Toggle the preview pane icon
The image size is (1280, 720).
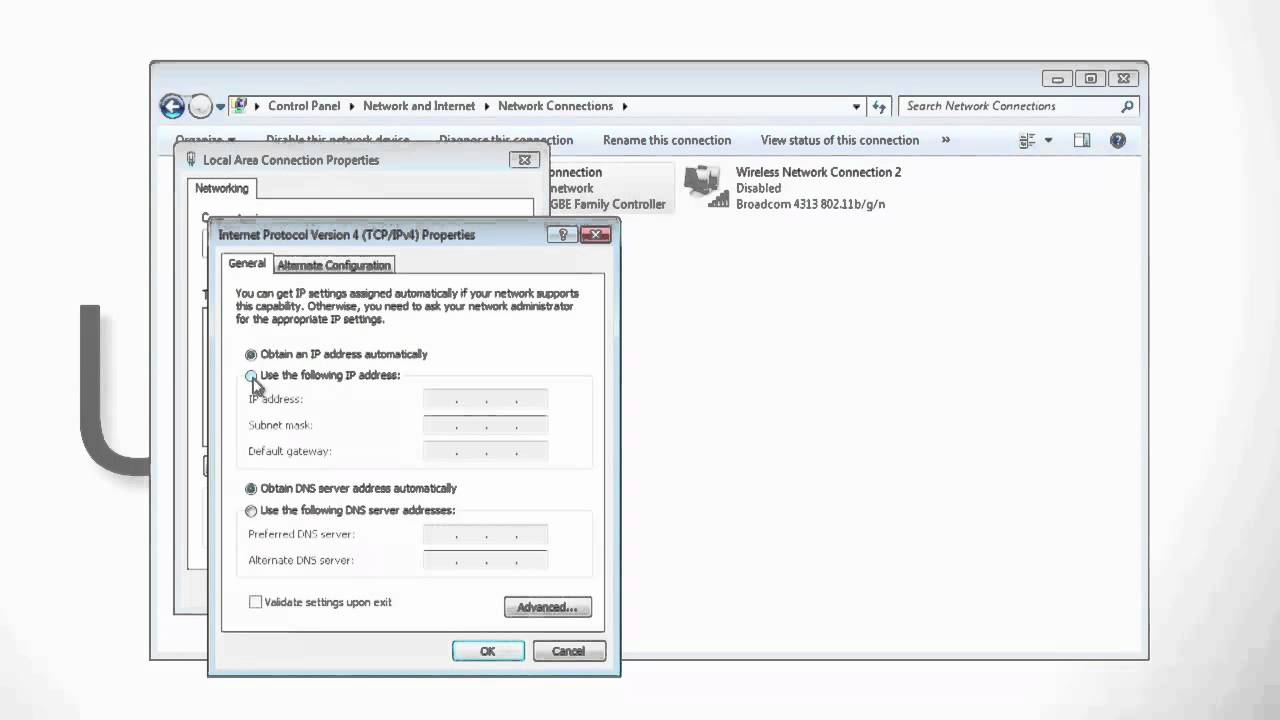coord(1082,141)
